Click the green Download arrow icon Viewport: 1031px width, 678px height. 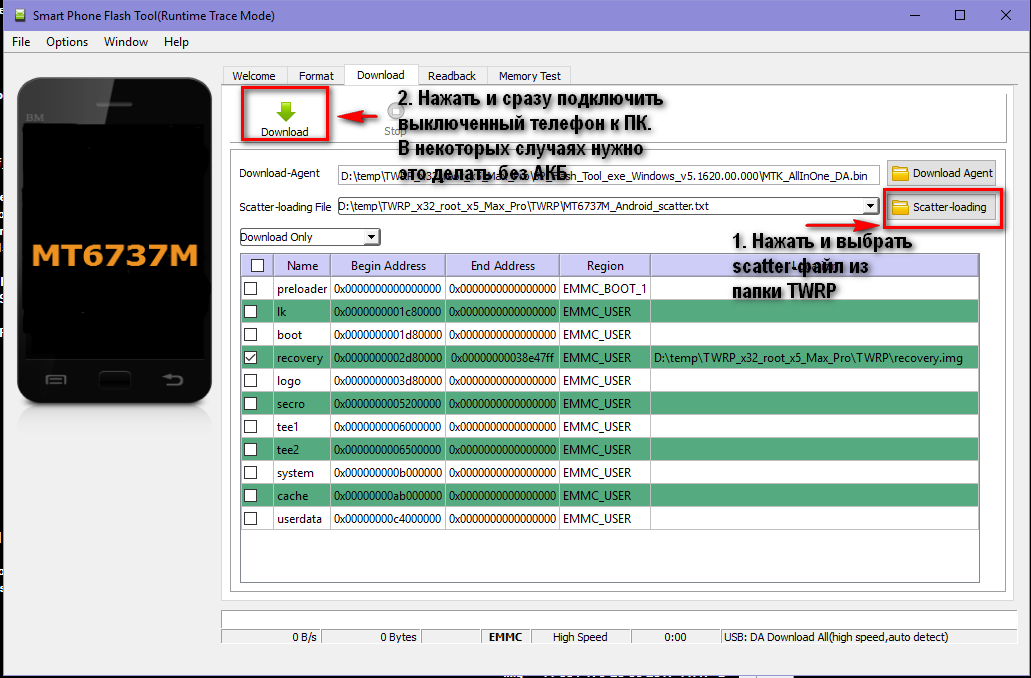pyautogui.click(x=285, y=111)
